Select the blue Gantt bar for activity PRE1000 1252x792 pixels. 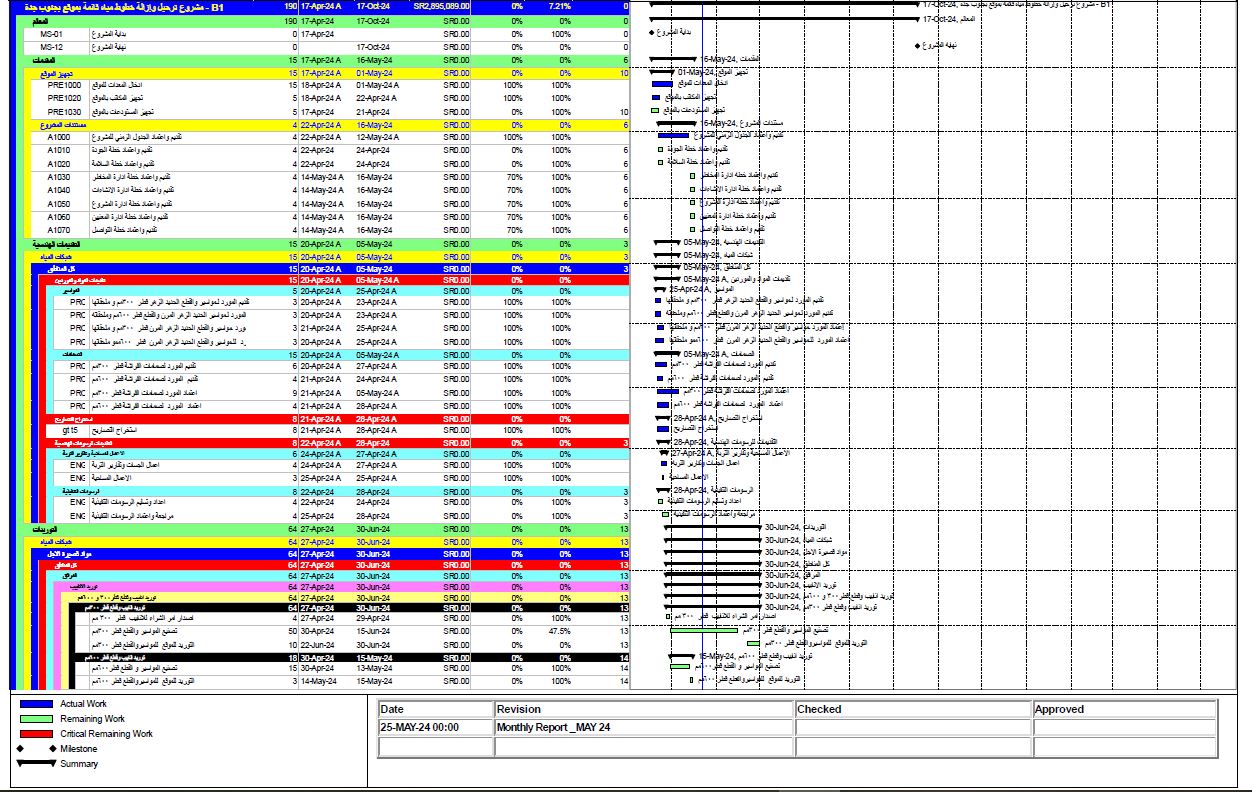661,85
